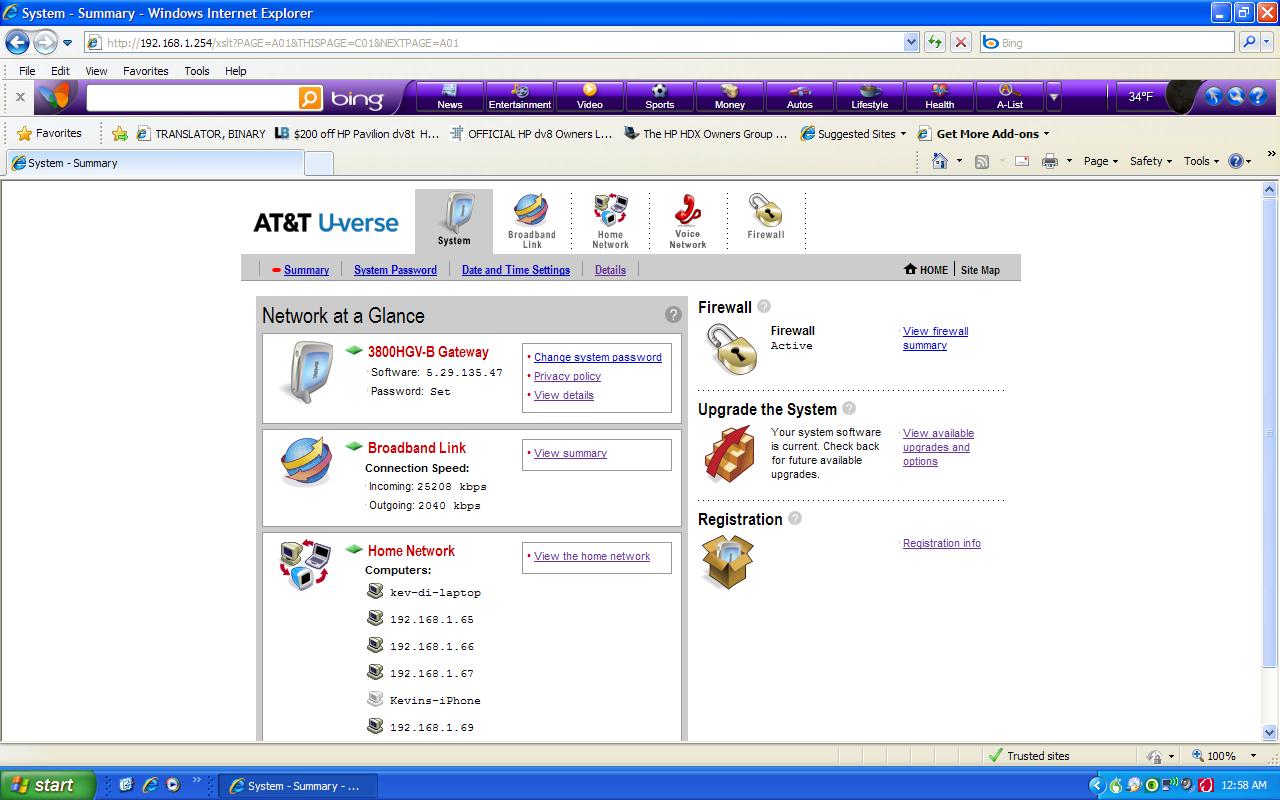Screen dimensions: 1280x800
Task: Click the Stop loading button
Action: [961, 42]
